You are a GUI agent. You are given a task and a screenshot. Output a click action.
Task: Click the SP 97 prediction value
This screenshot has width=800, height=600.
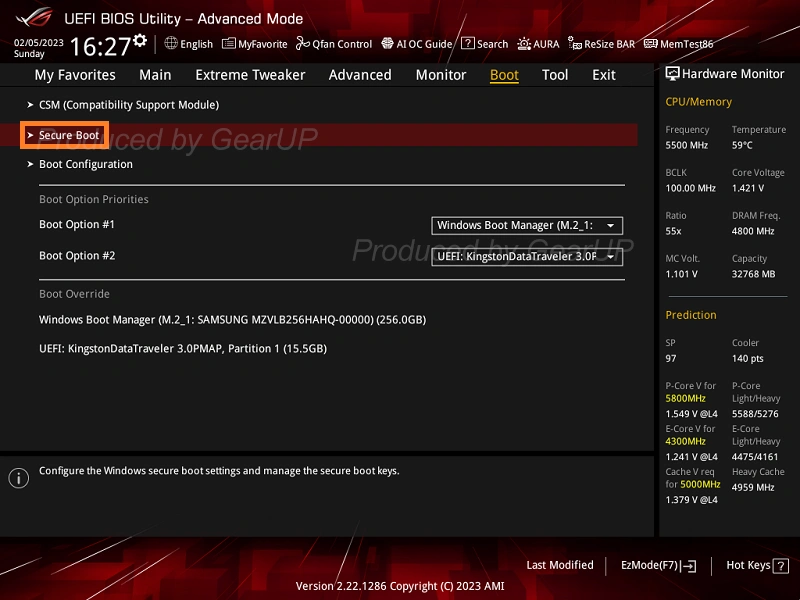[671, 359]
